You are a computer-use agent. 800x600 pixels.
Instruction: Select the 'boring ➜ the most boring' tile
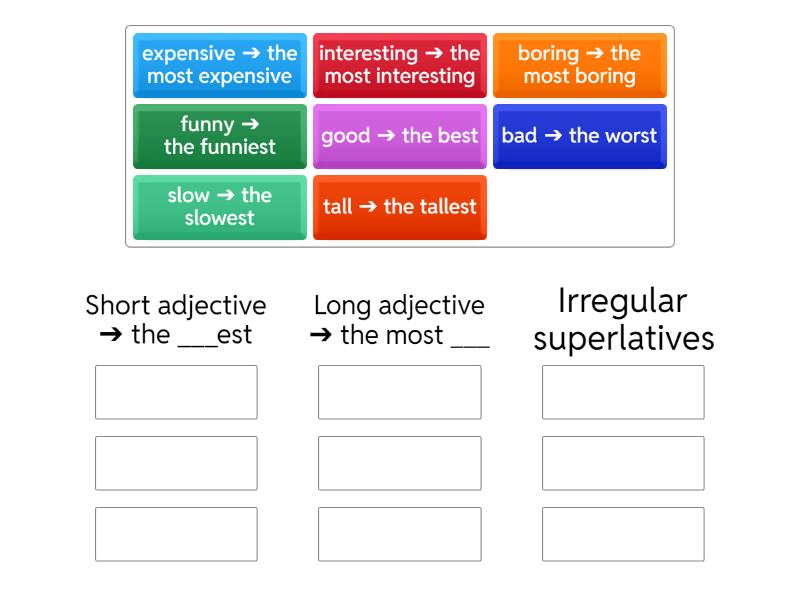580,66
